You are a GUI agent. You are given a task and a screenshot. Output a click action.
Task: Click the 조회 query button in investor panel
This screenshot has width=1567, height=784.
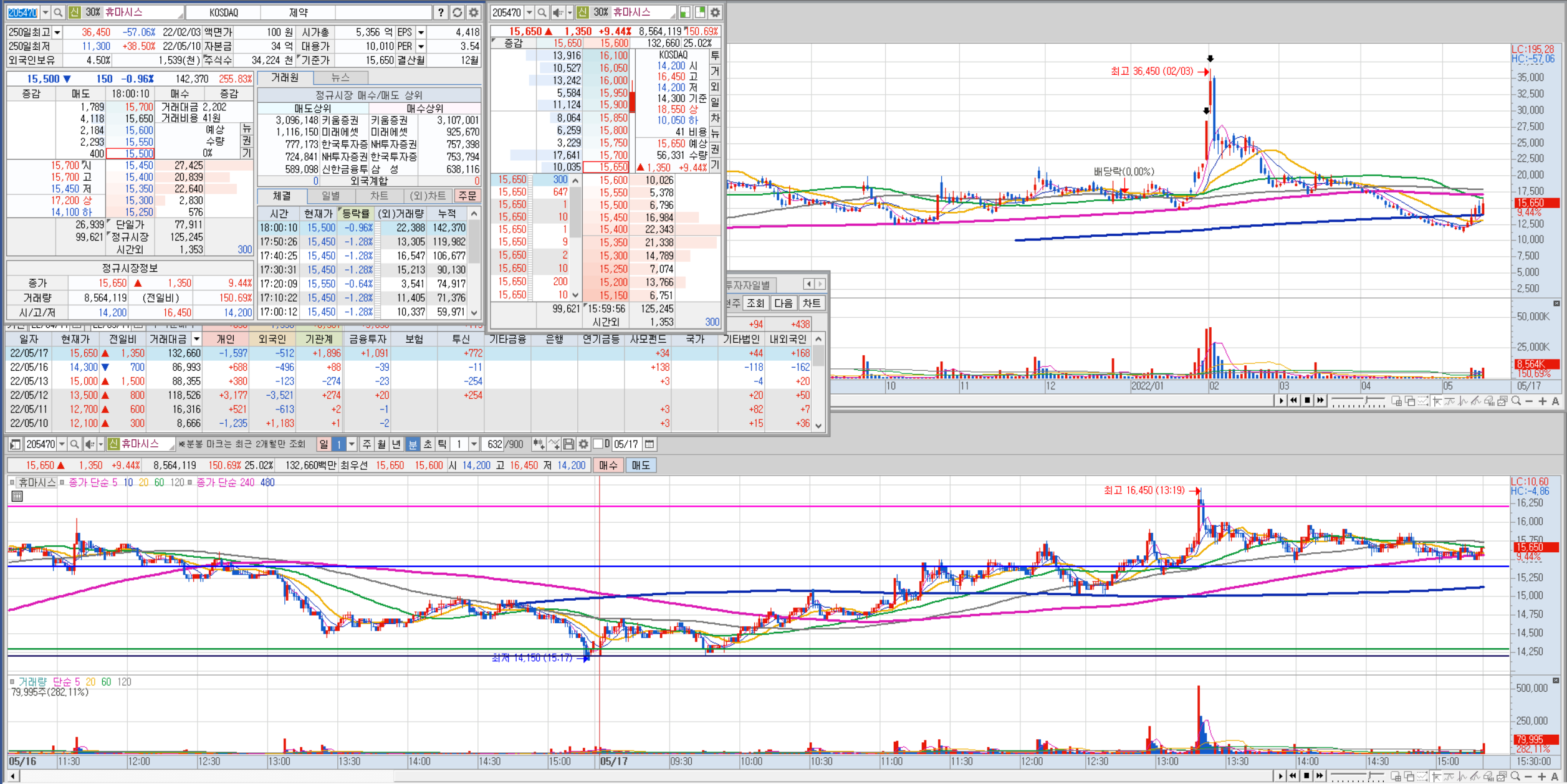[x=755, y=304]
